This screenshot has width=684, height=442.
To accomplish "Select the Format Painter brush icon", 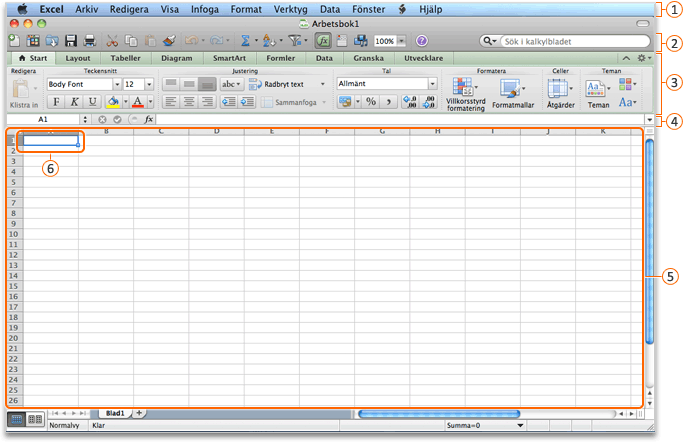I will pos(169,41).
